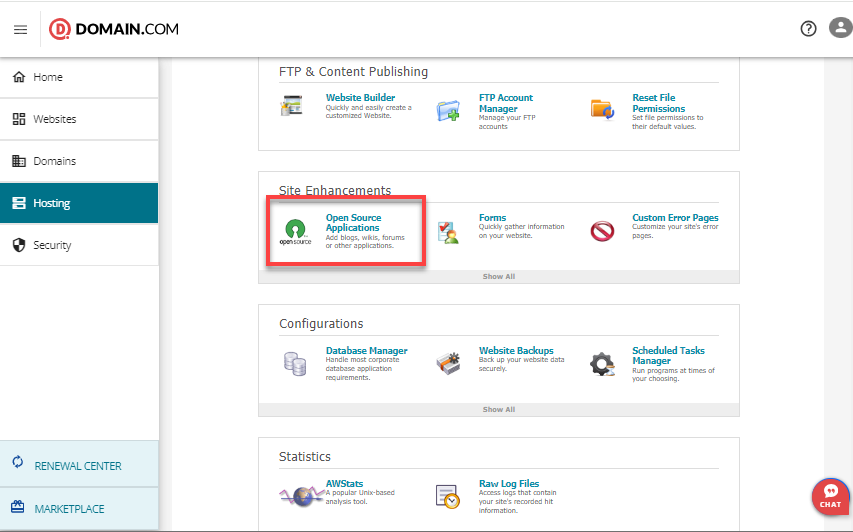The width and height of the screenshot is (853, 532).
Task: Click the Custom Error Pages prohibited icon
Action: point(602,231)
